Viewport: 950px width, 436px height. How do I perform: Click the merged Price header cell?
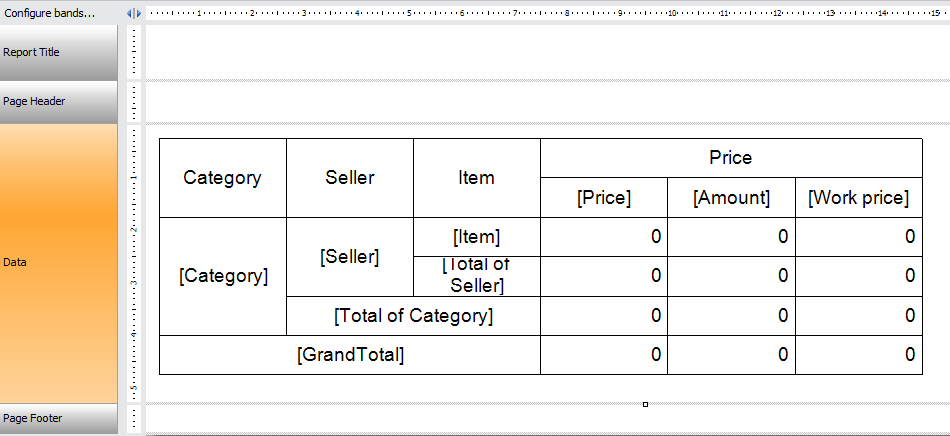click(730, 158)
